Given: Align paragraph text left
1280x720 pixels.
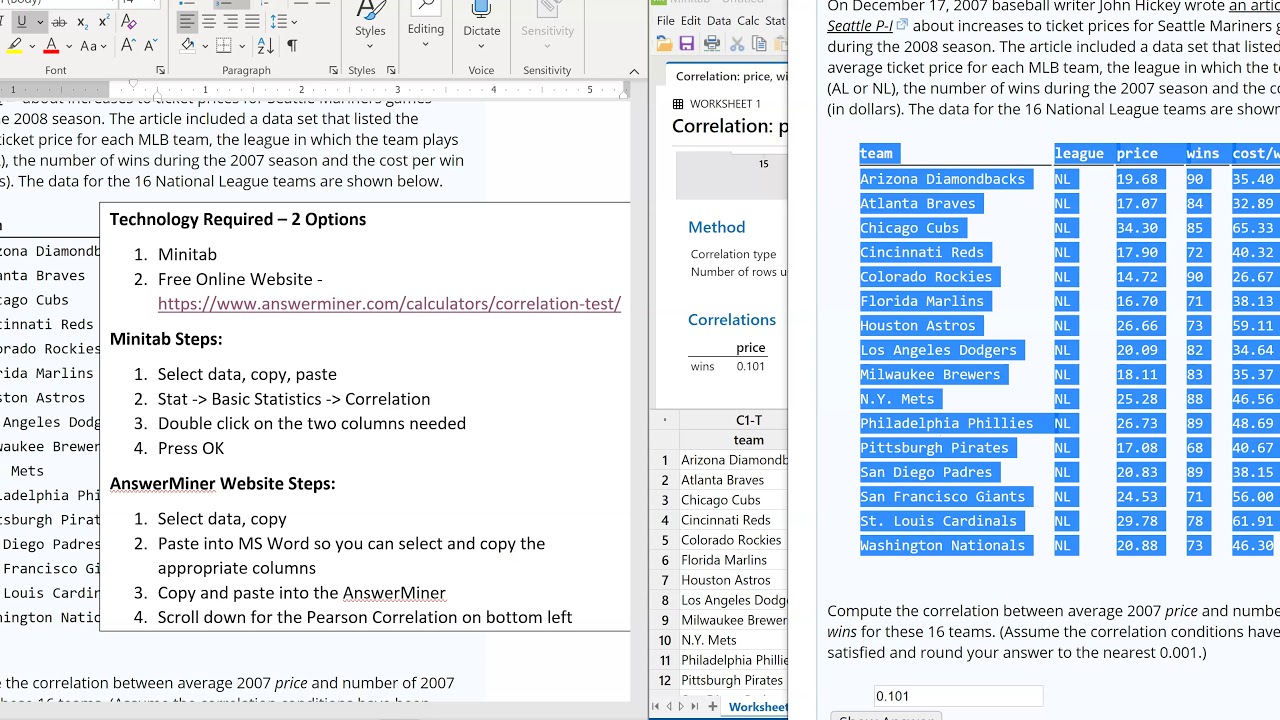Looking at the screenshot, I should 187,21.
